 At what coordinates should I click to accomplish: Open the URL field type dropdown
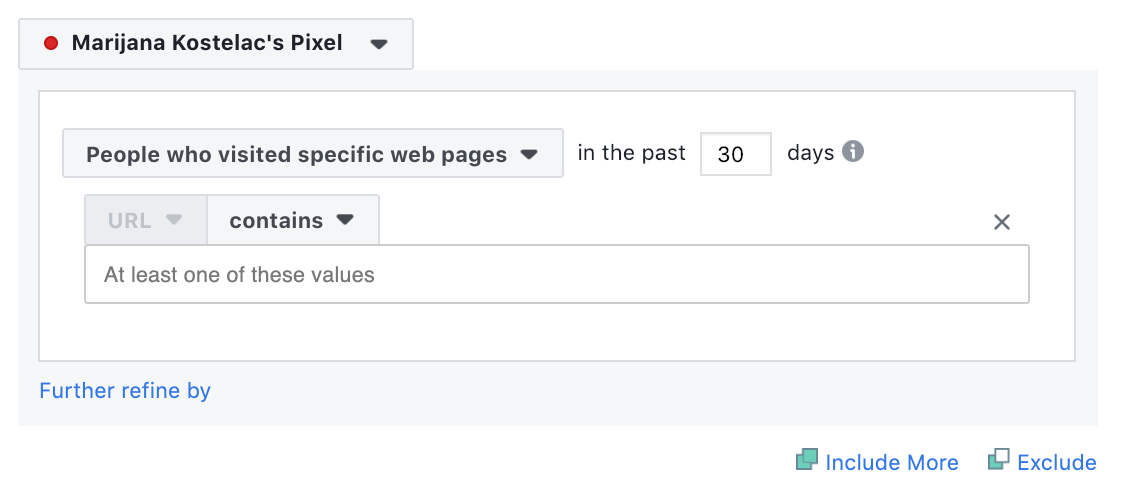[x=145, y=221]
